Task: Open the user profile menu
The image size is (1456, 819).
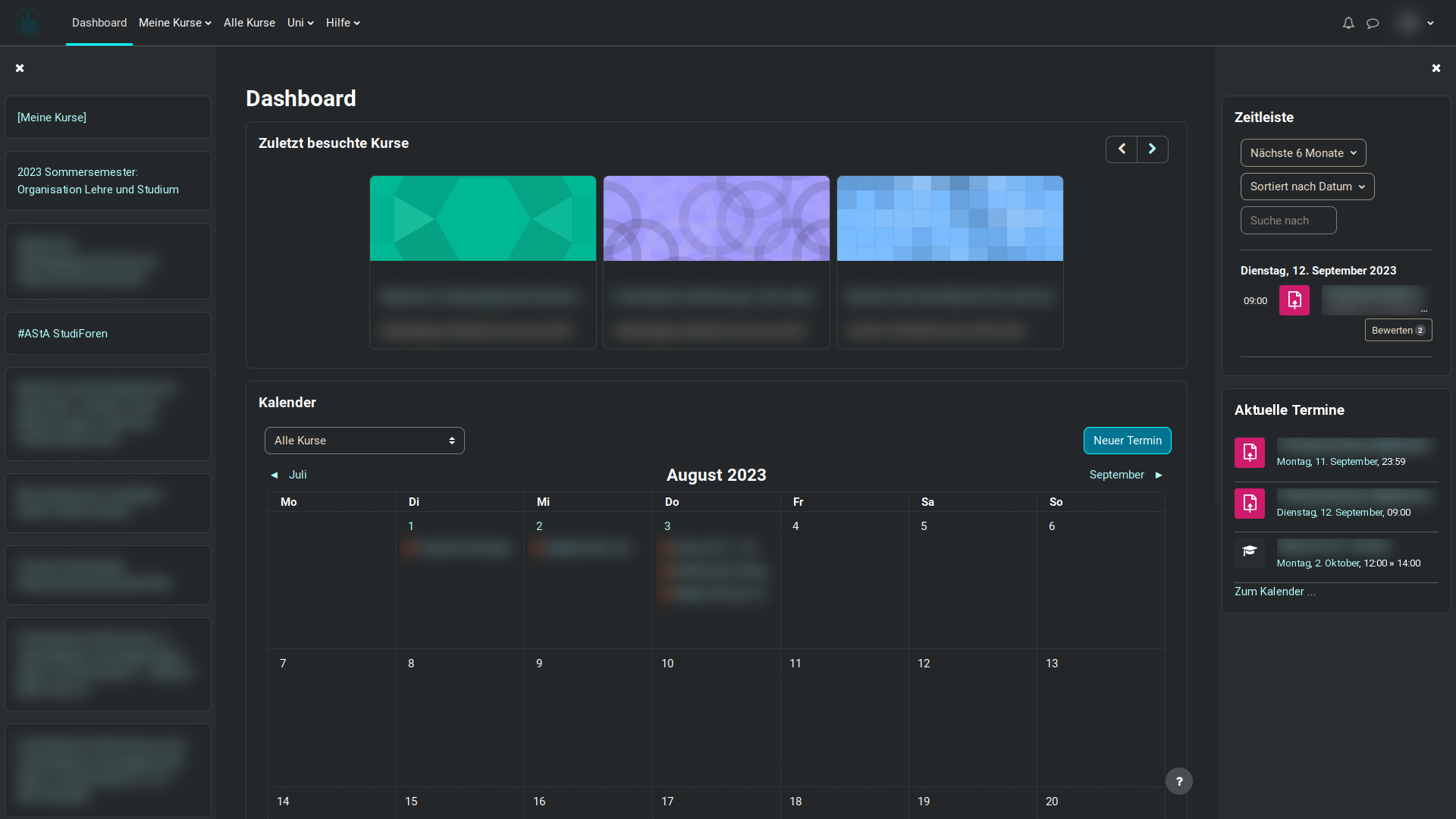Action: click(x=1416, y=23)
